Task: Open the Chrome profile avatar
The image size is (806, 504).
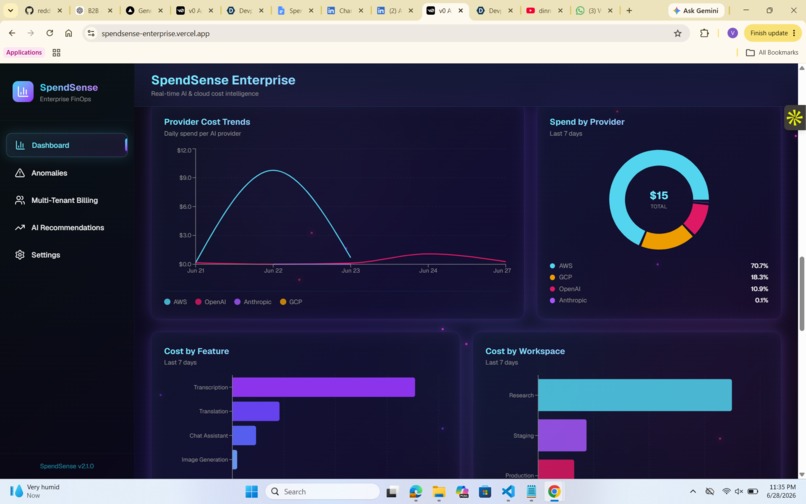Action: pyautogui.click(x=732, y=33)
